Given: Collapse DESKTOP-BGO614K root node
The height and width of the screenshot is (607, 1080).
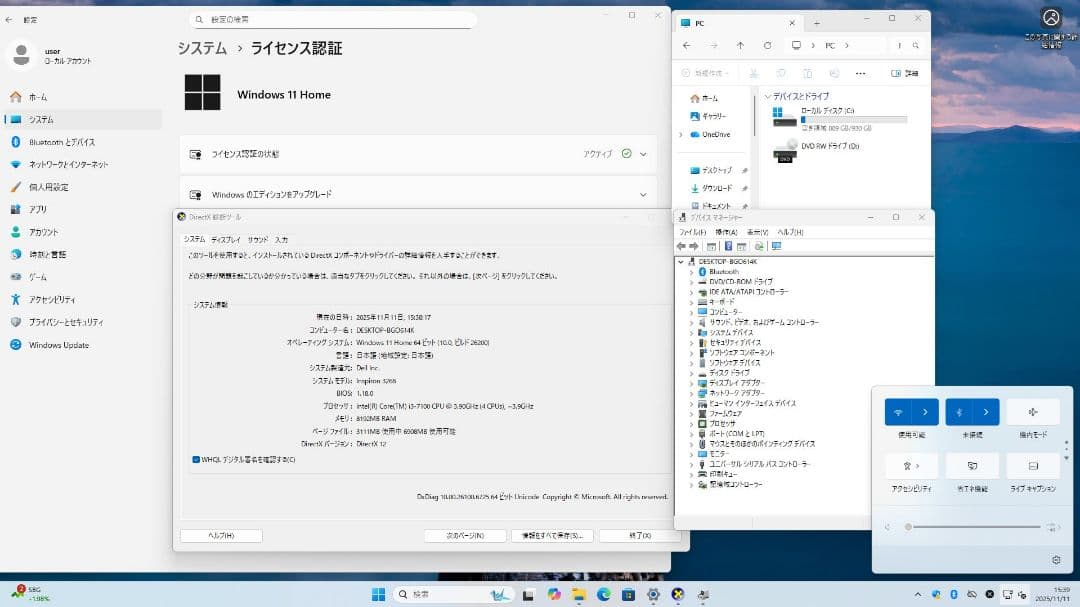Looking at the screenshot, I should tap(681, 262).
